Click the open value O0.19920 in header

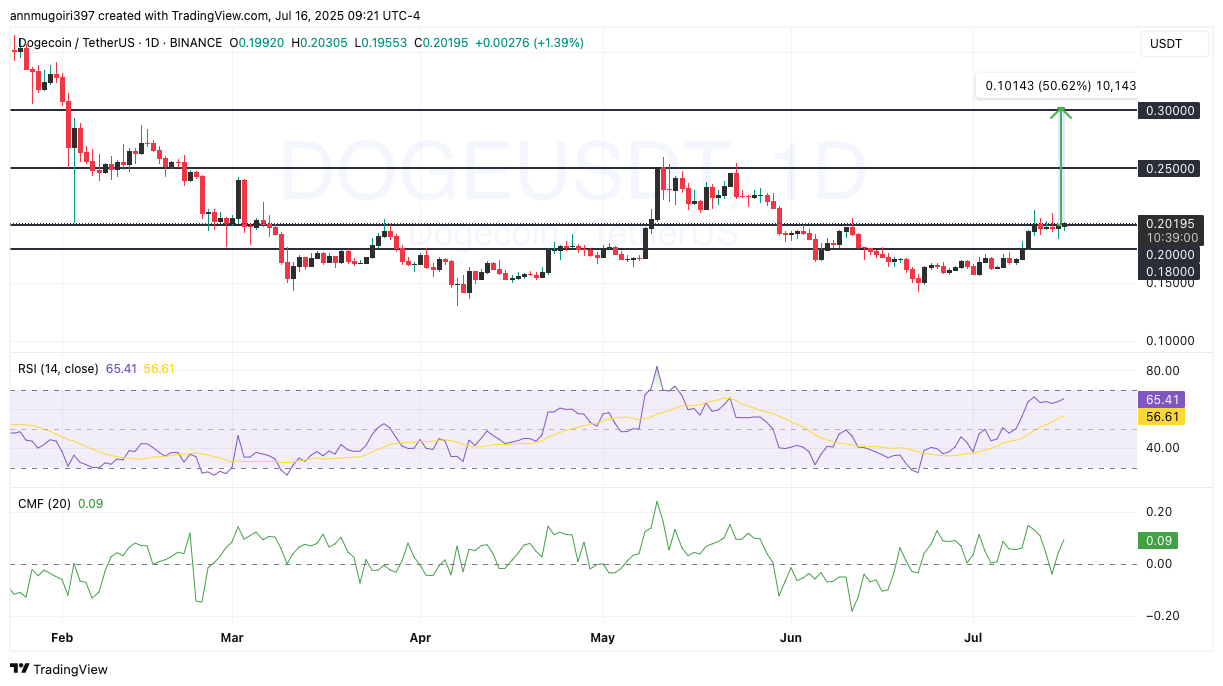click(258, 43)
